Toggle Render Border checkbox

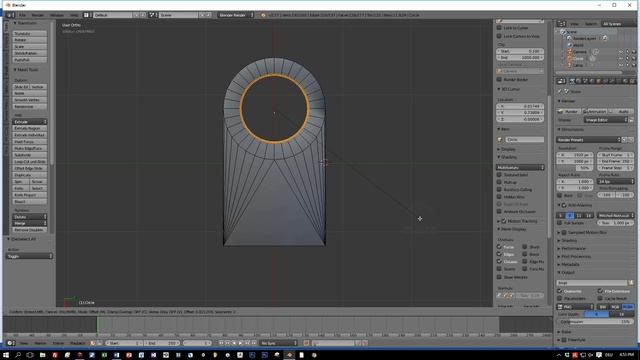[x=499, y=80]
